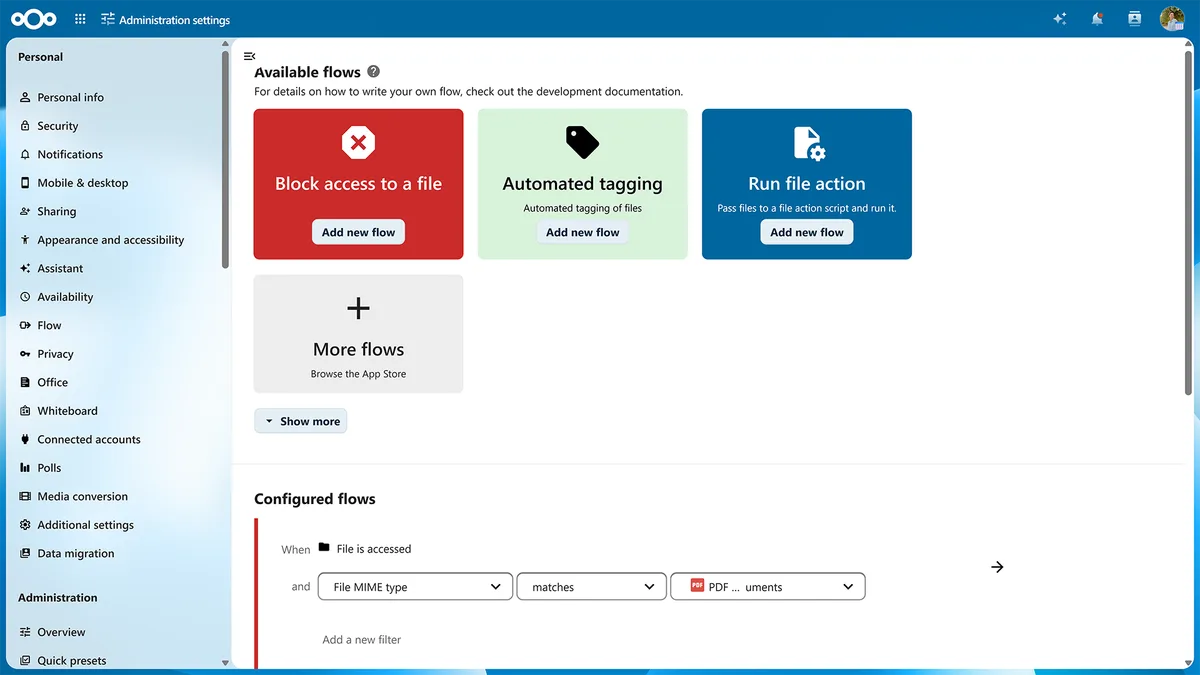Click the Privacy key icon
This screenshot has height=675, width=1200.
pos(25,354)
